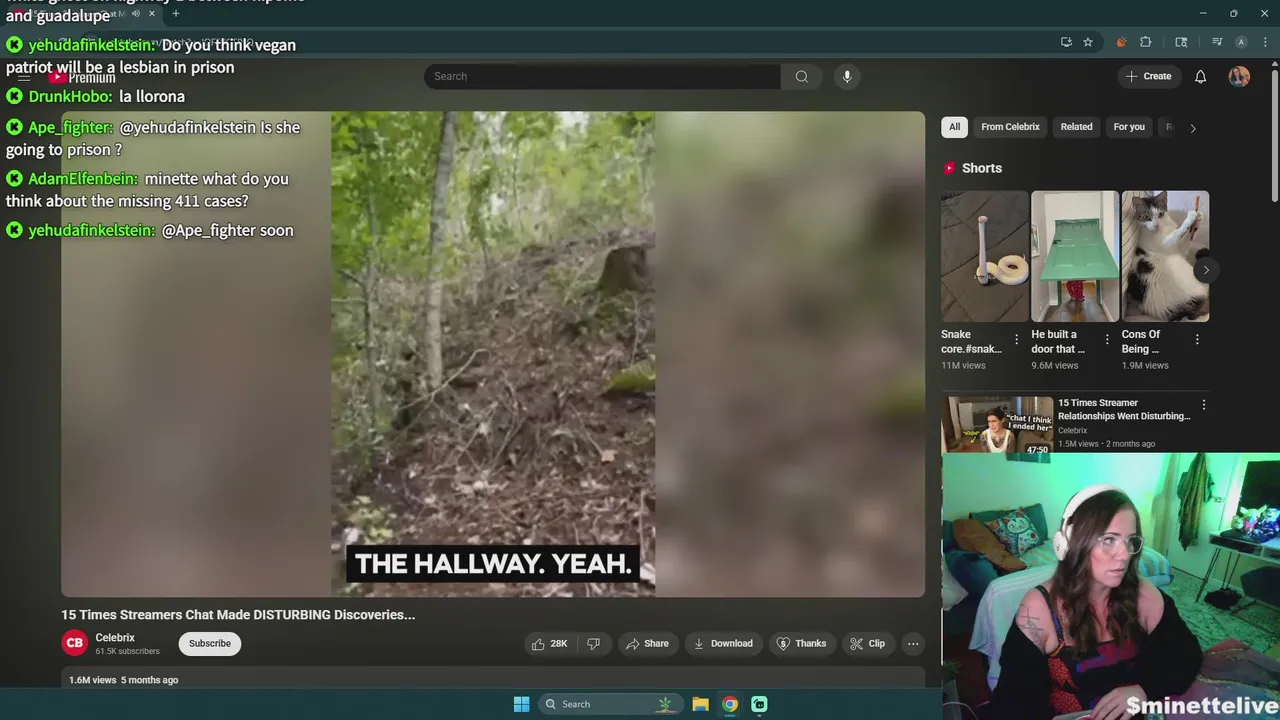Open the Windows Start menu
This screenshot has height=720, width=1280.
[521, 704]
